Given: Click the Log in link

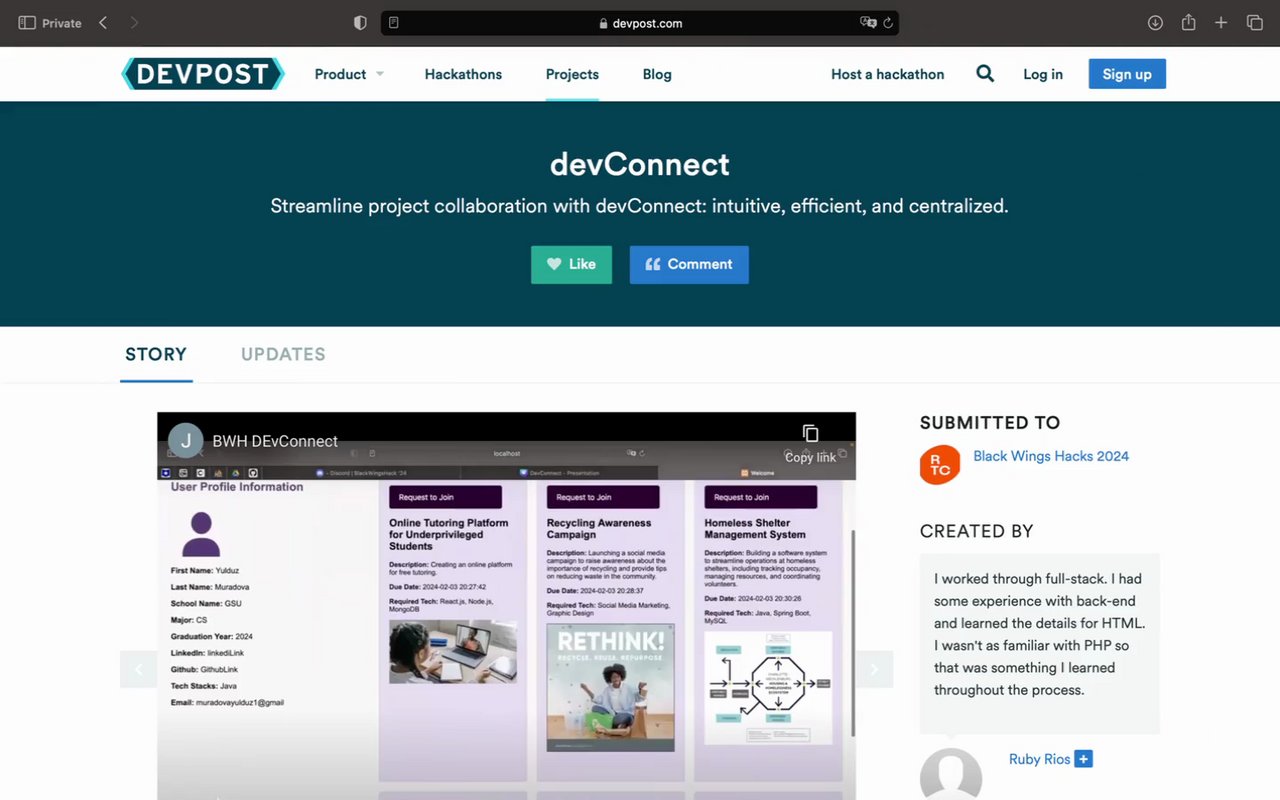Looking at the screenshot, I should [1043, 74].
